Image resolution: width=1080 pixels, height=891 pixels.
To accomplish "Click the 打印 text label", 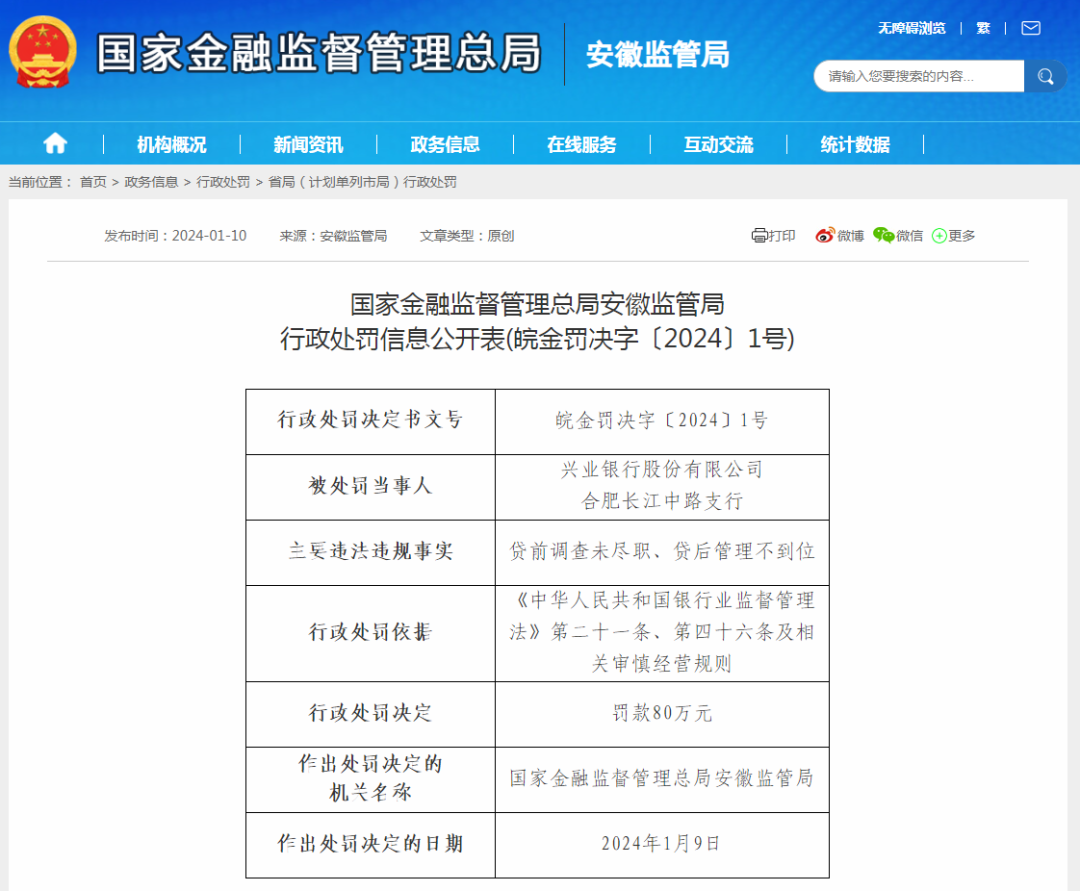I will click(782, 235).
